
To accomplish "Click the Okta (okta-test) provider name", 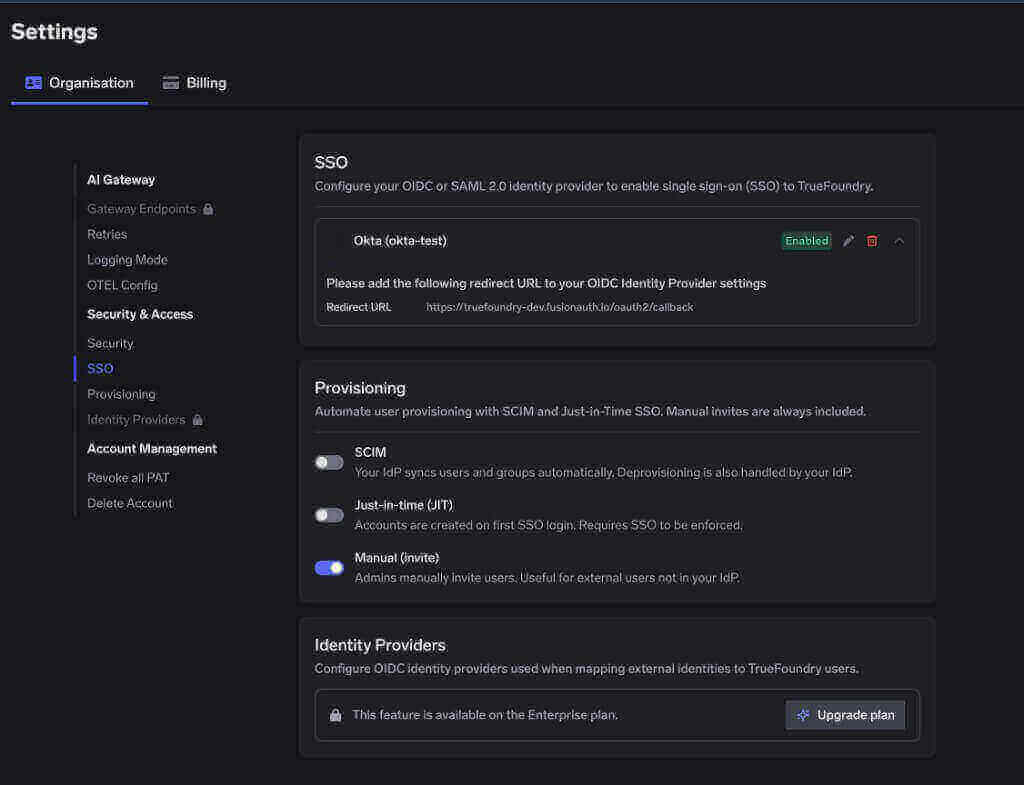I will point(400,241).
